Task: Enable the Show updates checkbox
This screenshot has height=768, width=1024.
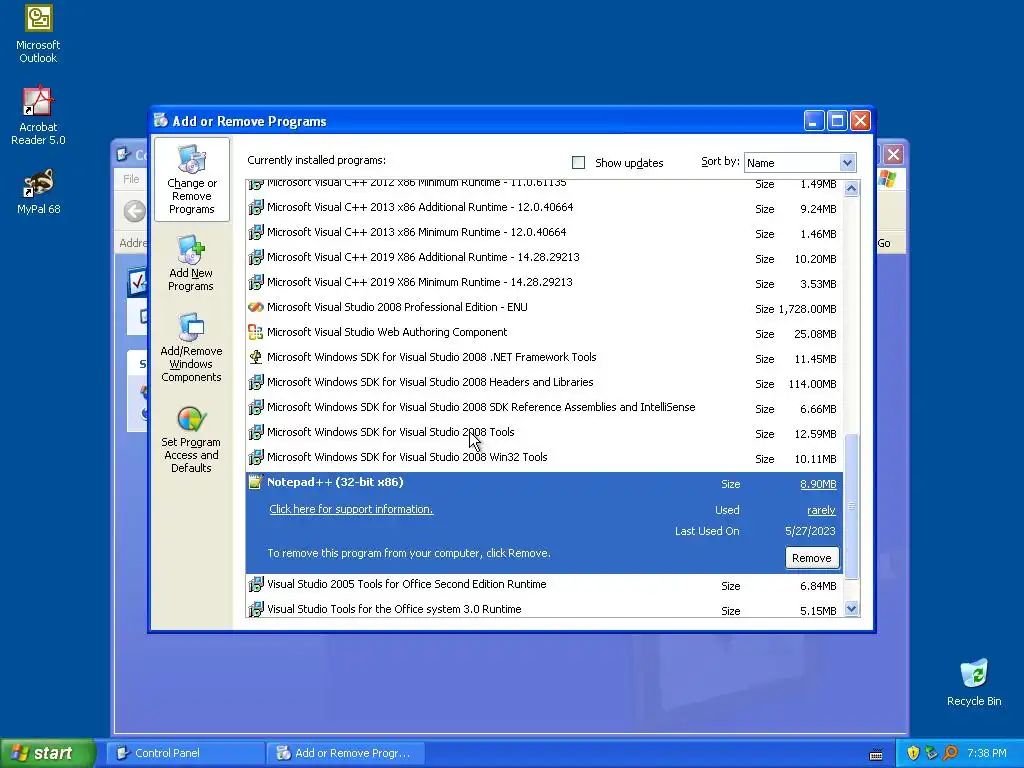Action: (x=579, y=163)
